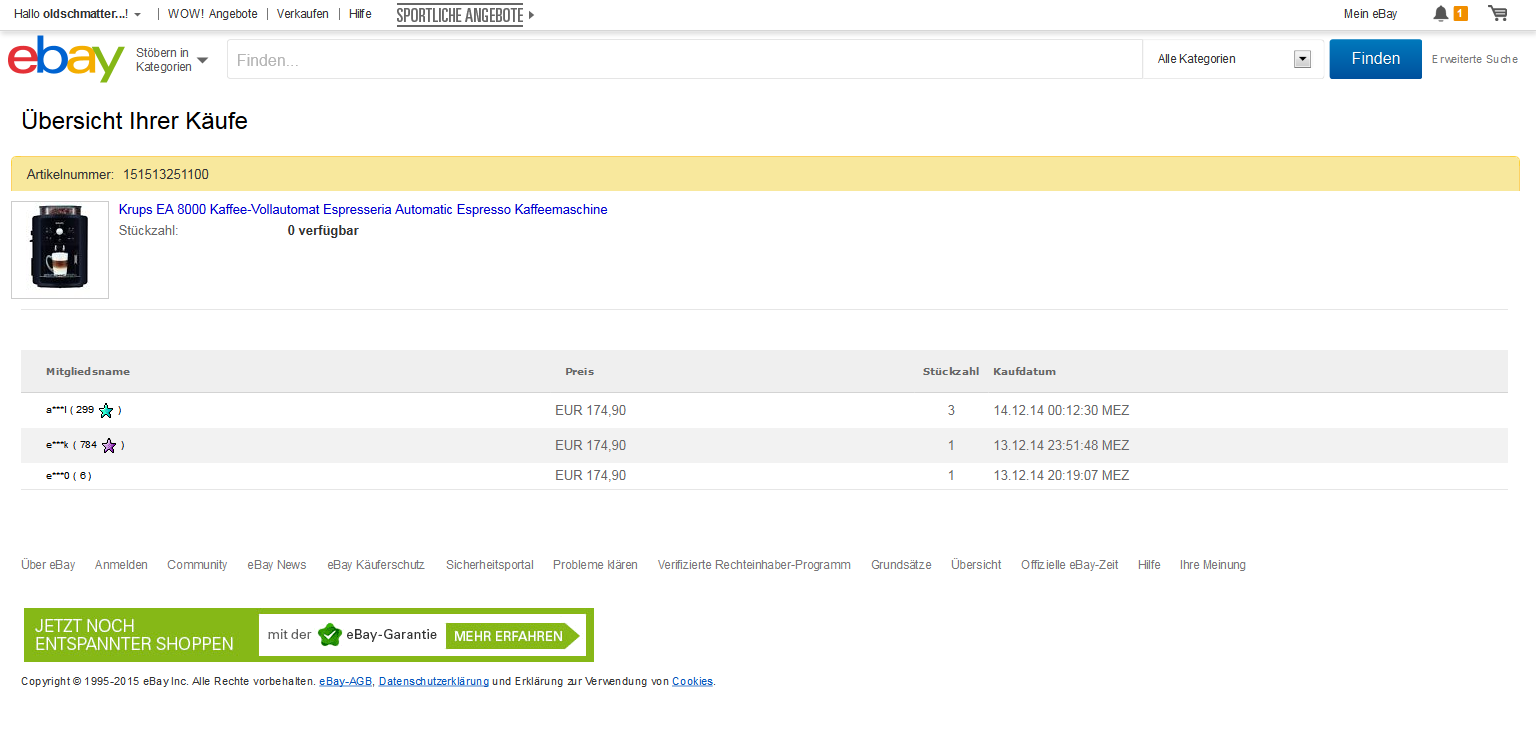Expand the Sportliche Angebote arrow
Viewport: 1536px width, 755px height.
tap(531, 15)
